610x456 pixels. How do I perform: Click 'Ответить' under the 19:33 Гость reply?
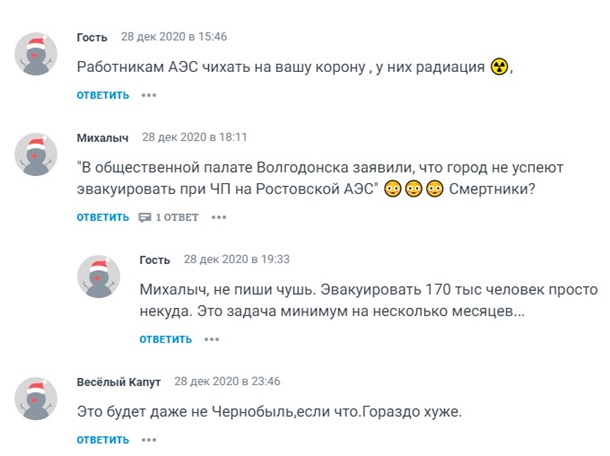point(165,339)
